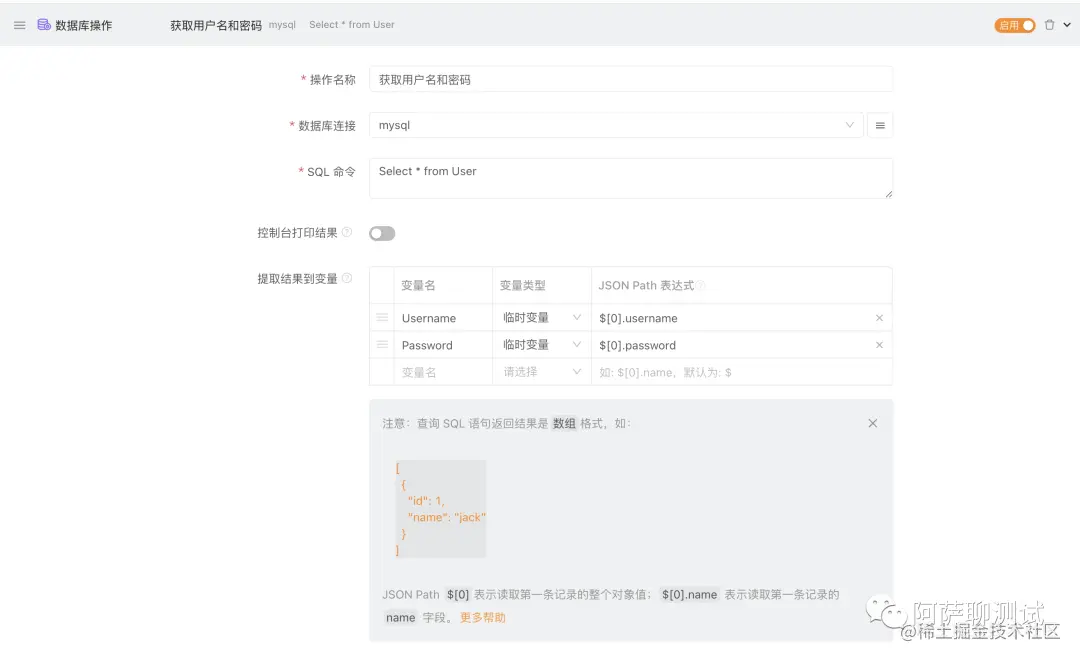Click the help icon next to 提取结果到变量
The image size is (1080, 661).
(347, 279)
